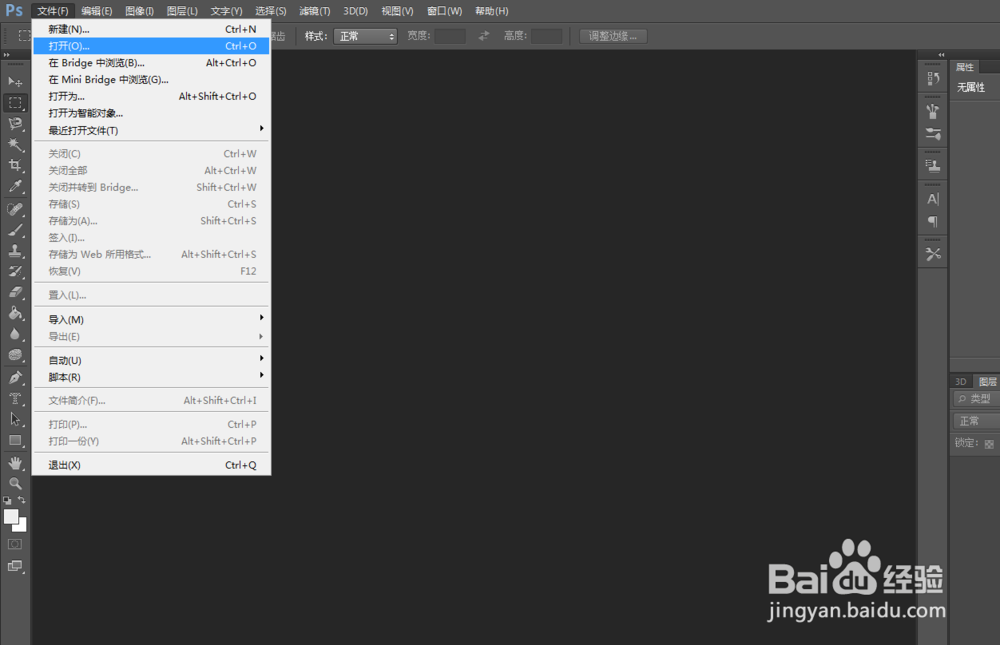Toggle lock transparent pixels icon
Screen dimensions: 1000x645
(989, 444)
